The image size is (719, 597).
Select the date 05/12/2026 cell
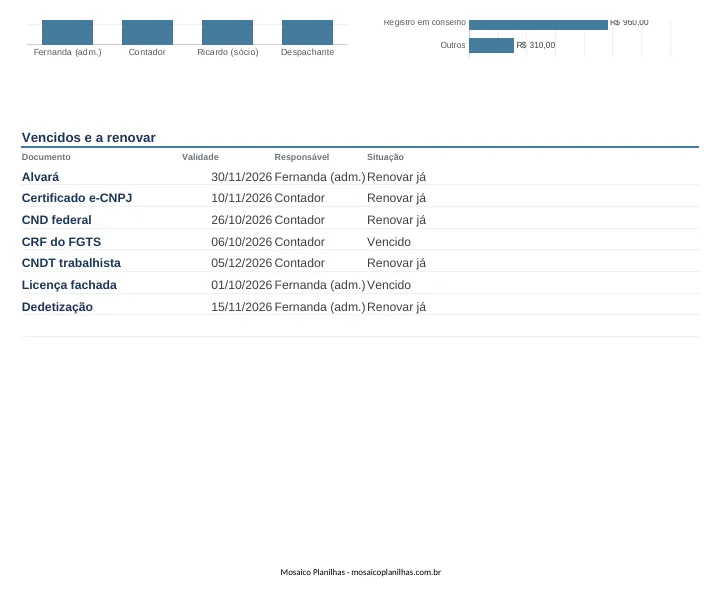[242, 263]
